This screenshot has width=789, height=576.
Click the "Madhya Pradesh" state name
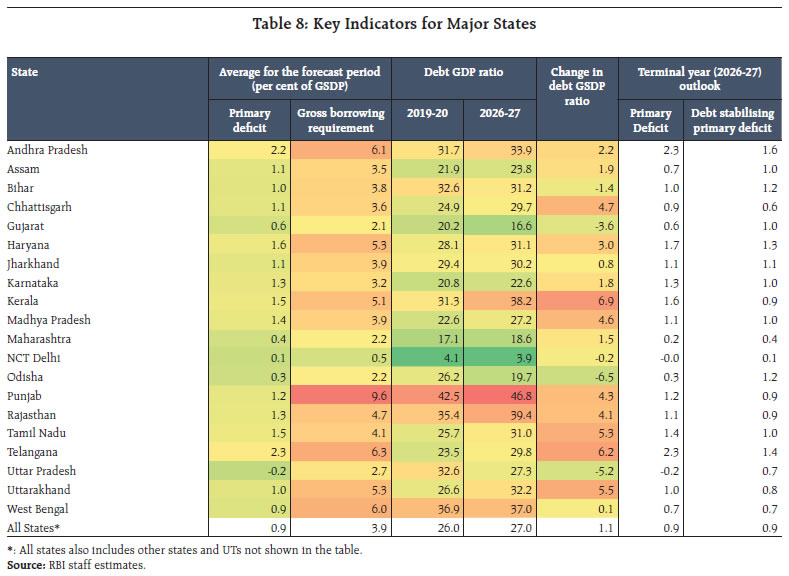48,320
